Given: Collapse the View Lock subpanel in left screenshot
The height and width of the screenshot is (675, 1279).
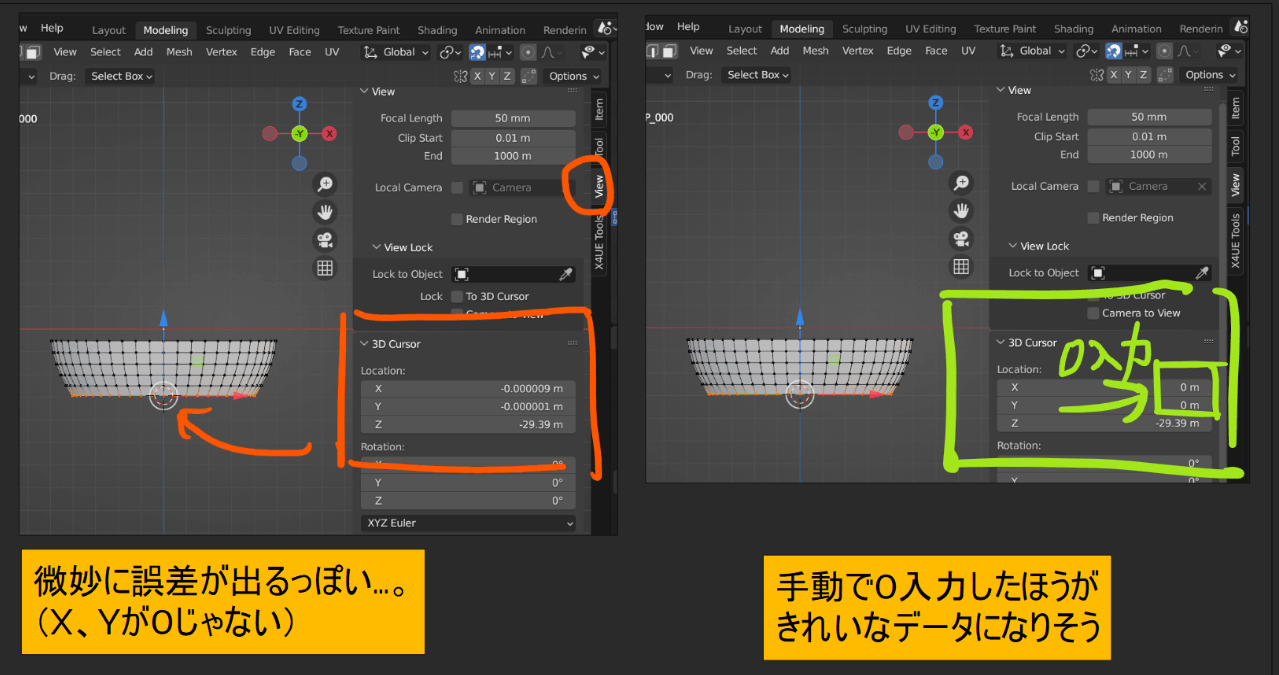Looking at the screenshot, I should (x=377, y=248).
